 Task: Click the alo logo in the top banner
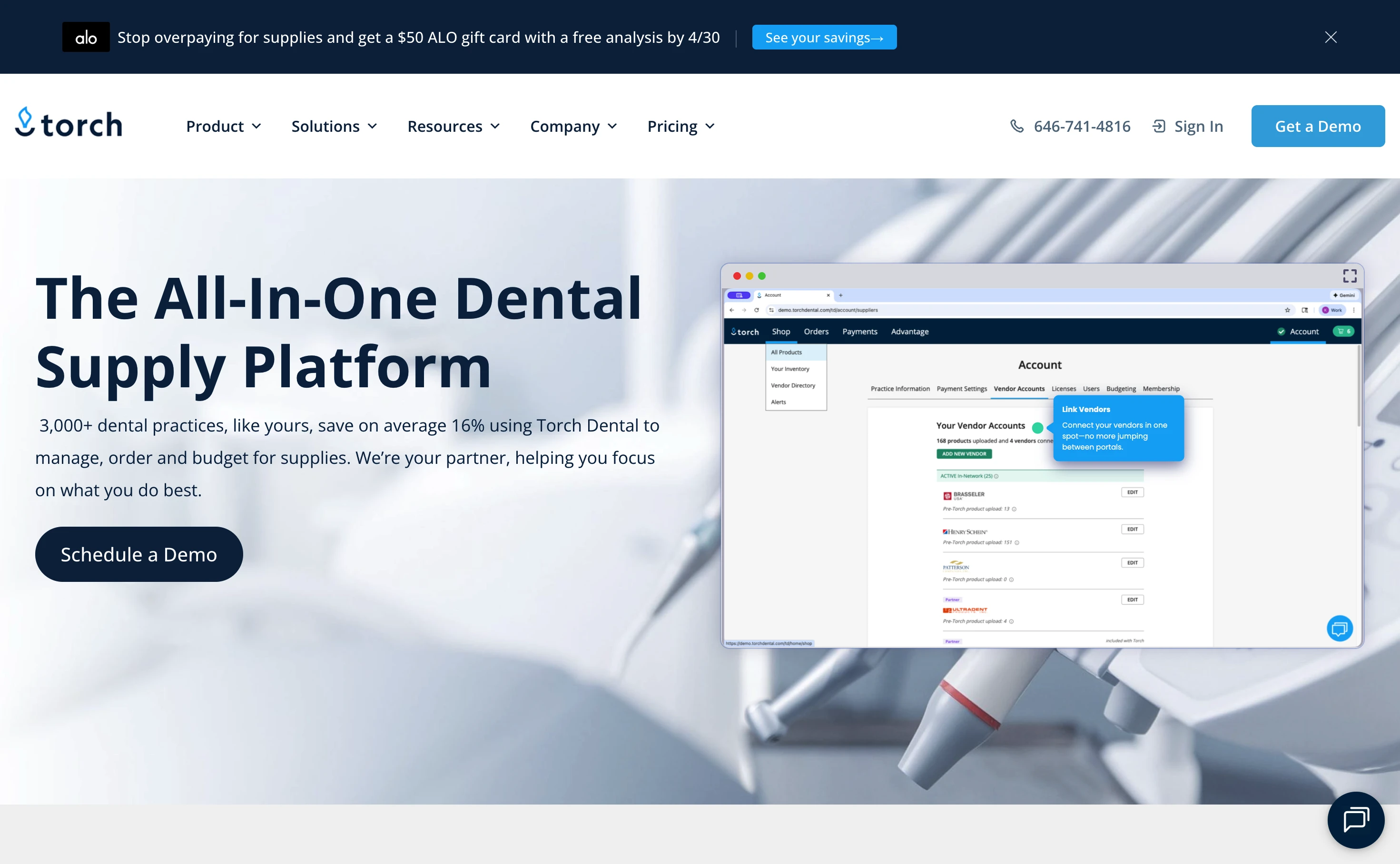click(86, 37)
